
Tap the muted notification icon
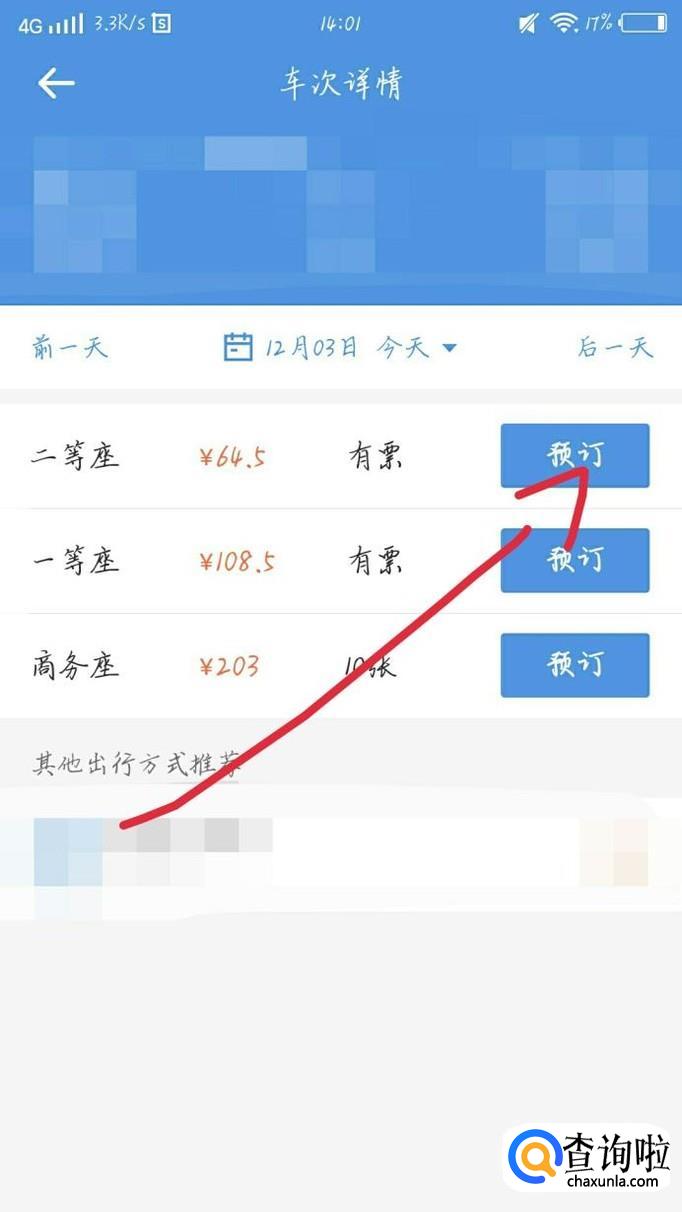tap(528, 24)
